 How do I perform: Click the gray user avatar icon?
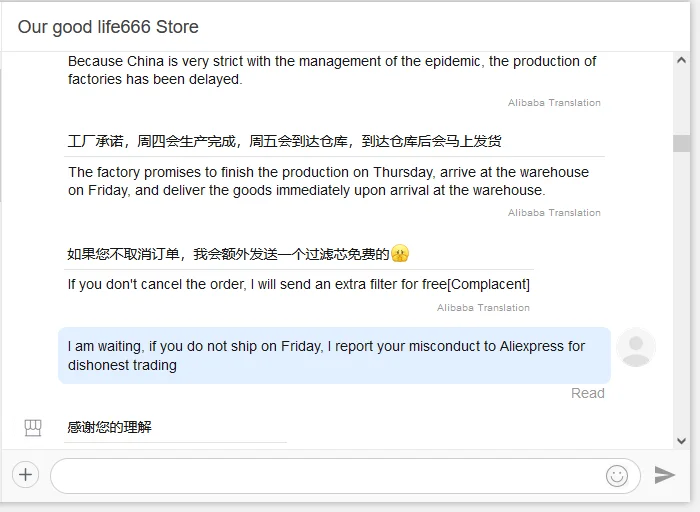(636, 348)
